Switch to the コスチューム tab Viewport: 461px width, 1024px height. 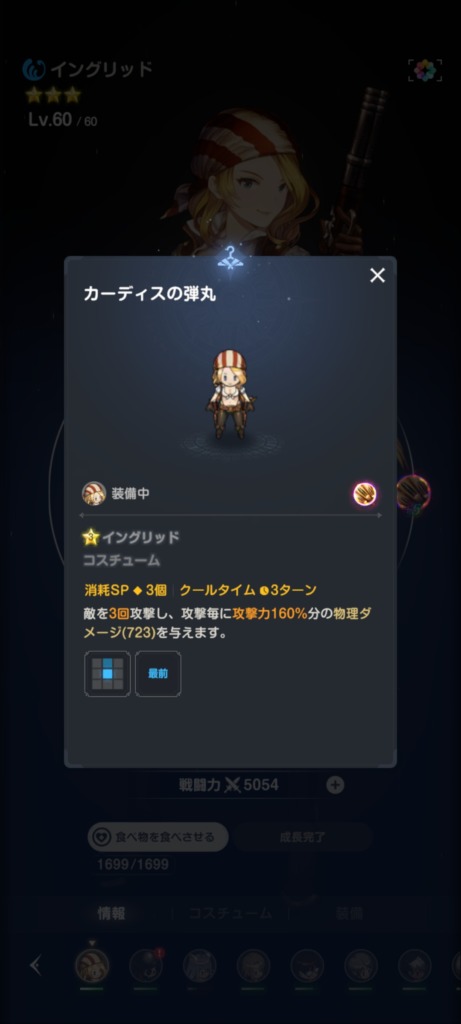(x=230, y=913)
